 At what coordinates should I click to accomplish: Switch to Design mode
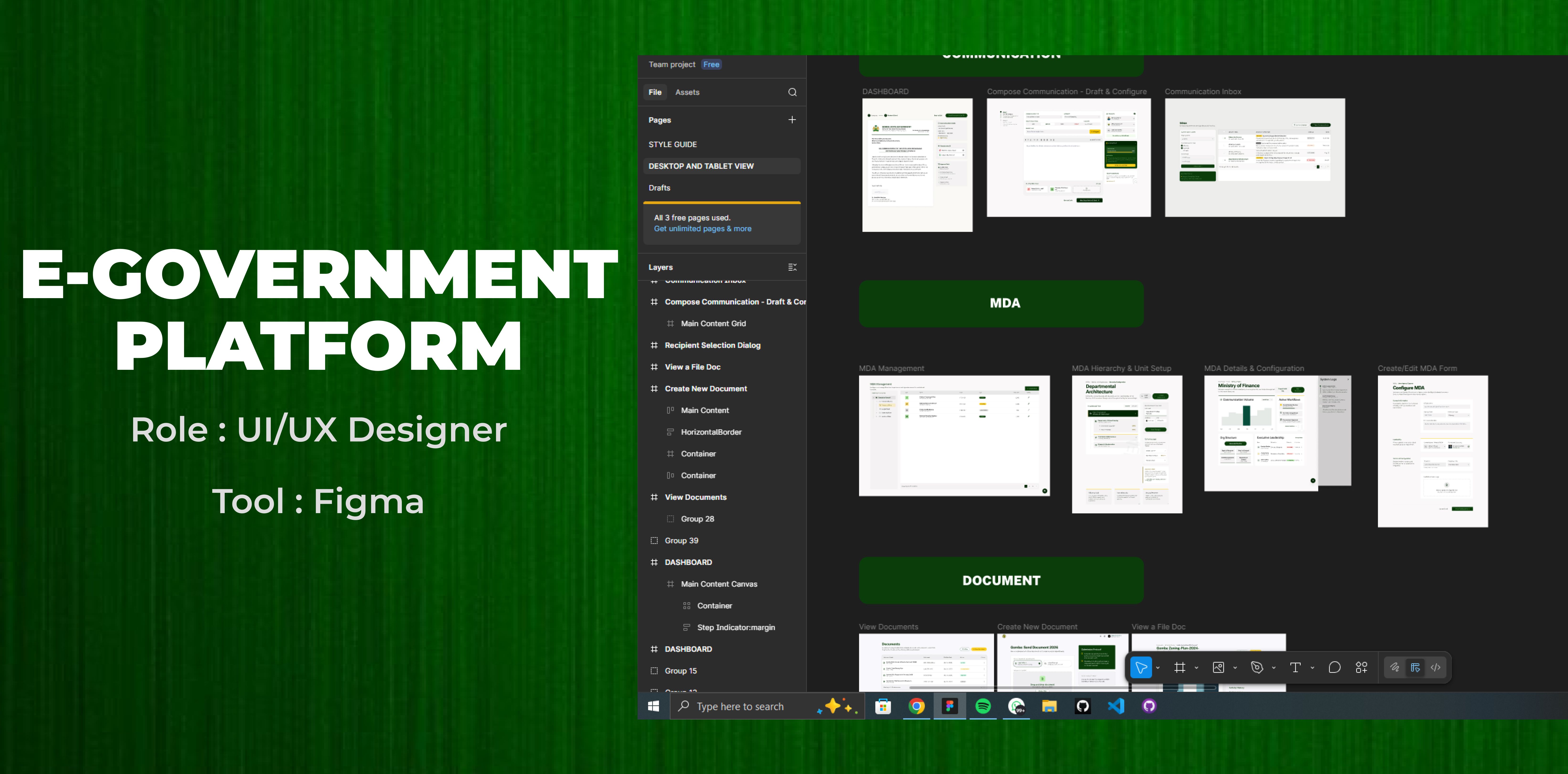[x=1415, y=667]
